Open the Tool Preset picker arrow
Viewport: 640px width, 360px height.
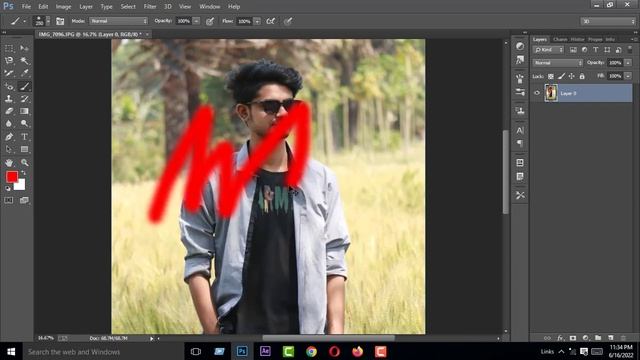[24, 21]
